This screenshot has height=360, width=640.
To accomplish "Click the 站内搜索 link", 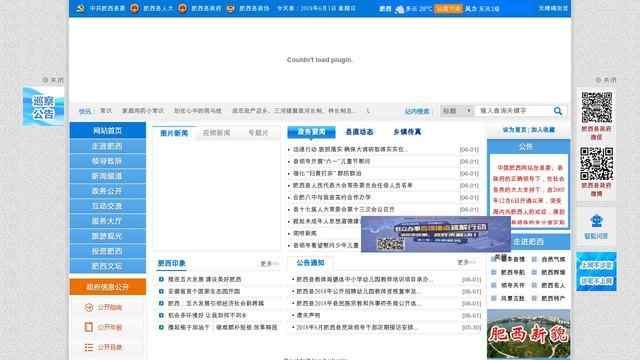I will point(417,111).
